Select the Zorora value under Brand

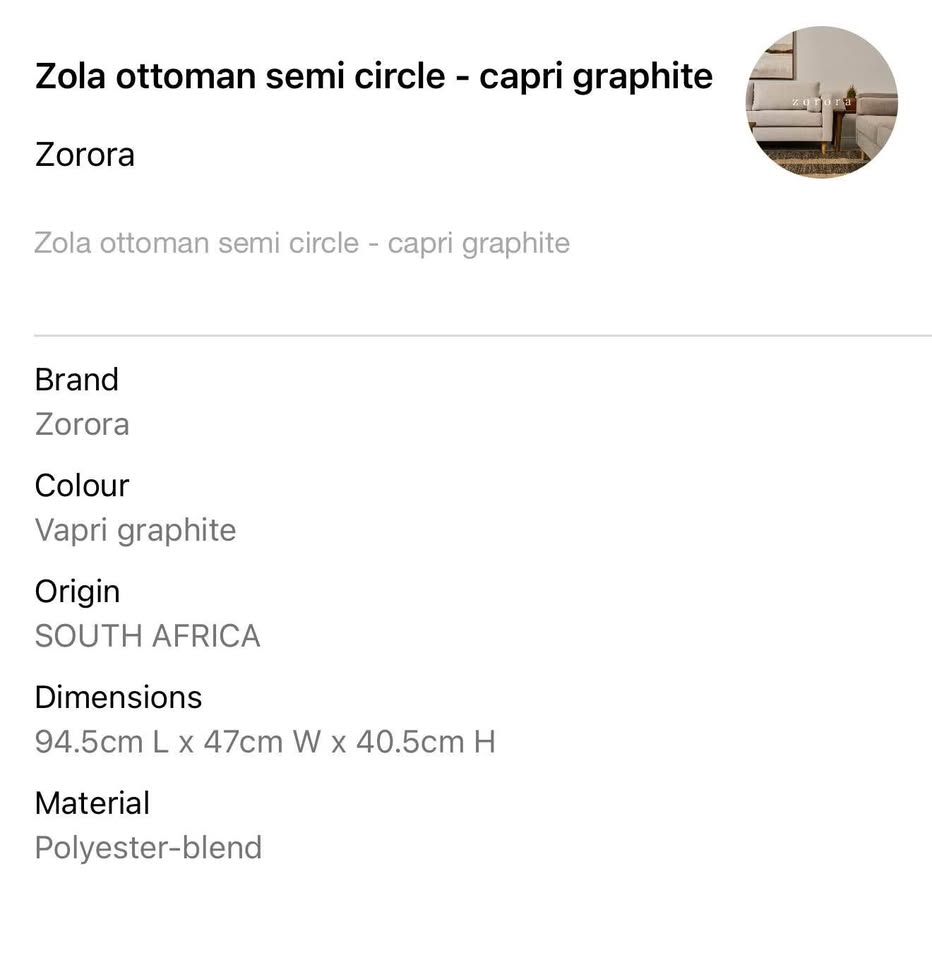tap(82, 424)
